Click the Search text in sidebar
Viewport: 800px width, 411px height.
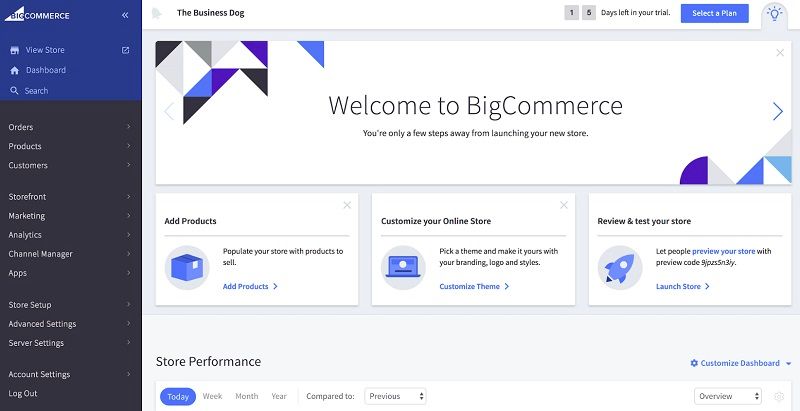pyautogui.click(x=36, y=91)
